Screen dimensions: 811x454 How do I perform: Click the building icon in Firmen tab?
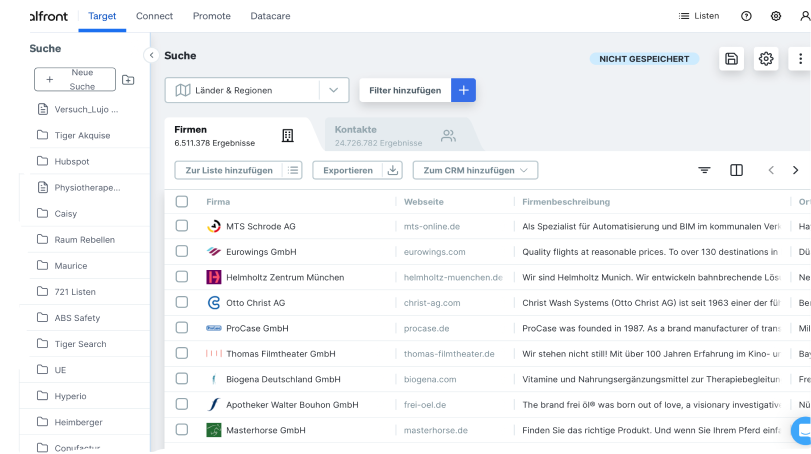click(288, 135)
